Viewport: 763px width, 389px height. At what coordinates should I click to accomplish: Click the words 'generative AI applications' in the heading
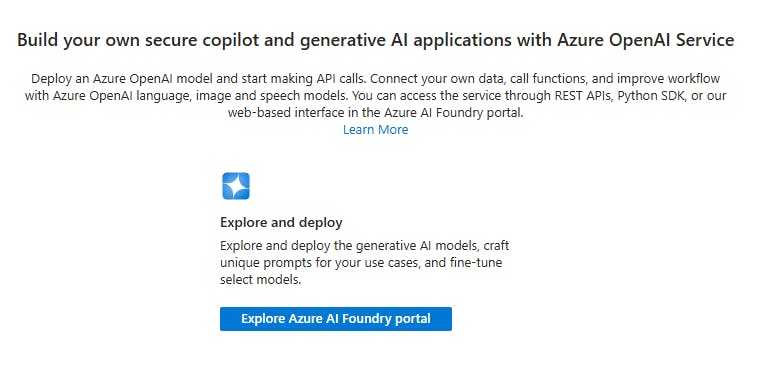(404, 39)
